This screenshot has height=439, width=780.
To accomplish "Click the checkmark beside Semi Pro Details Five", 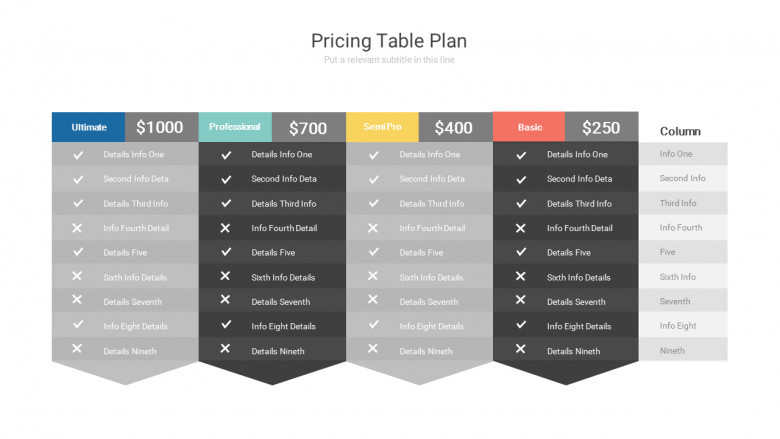I will pyautogui.click(x=373, y=252).
